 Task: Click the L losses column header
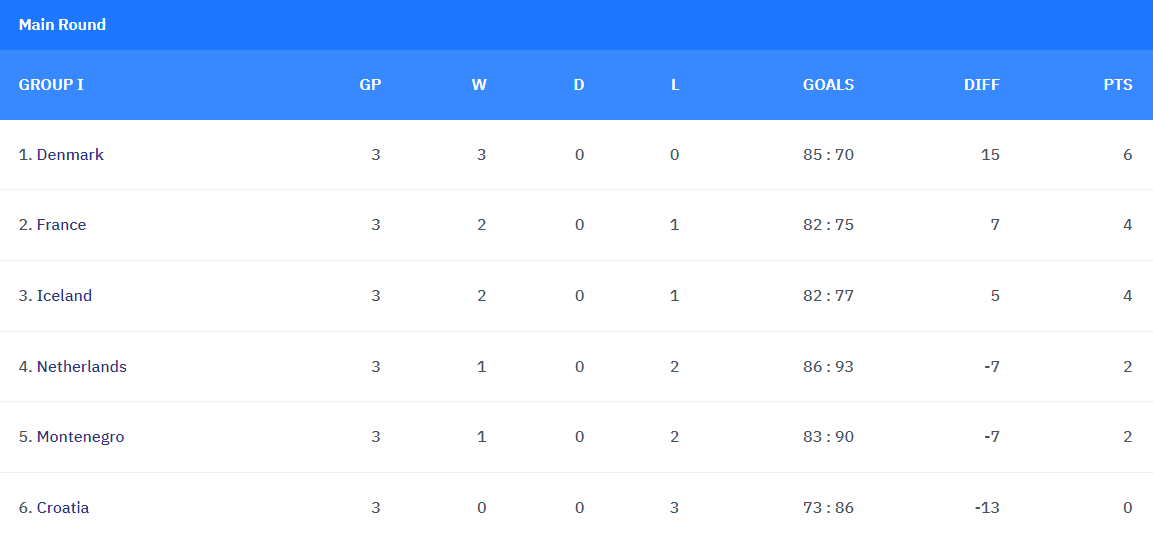[675, 85]
